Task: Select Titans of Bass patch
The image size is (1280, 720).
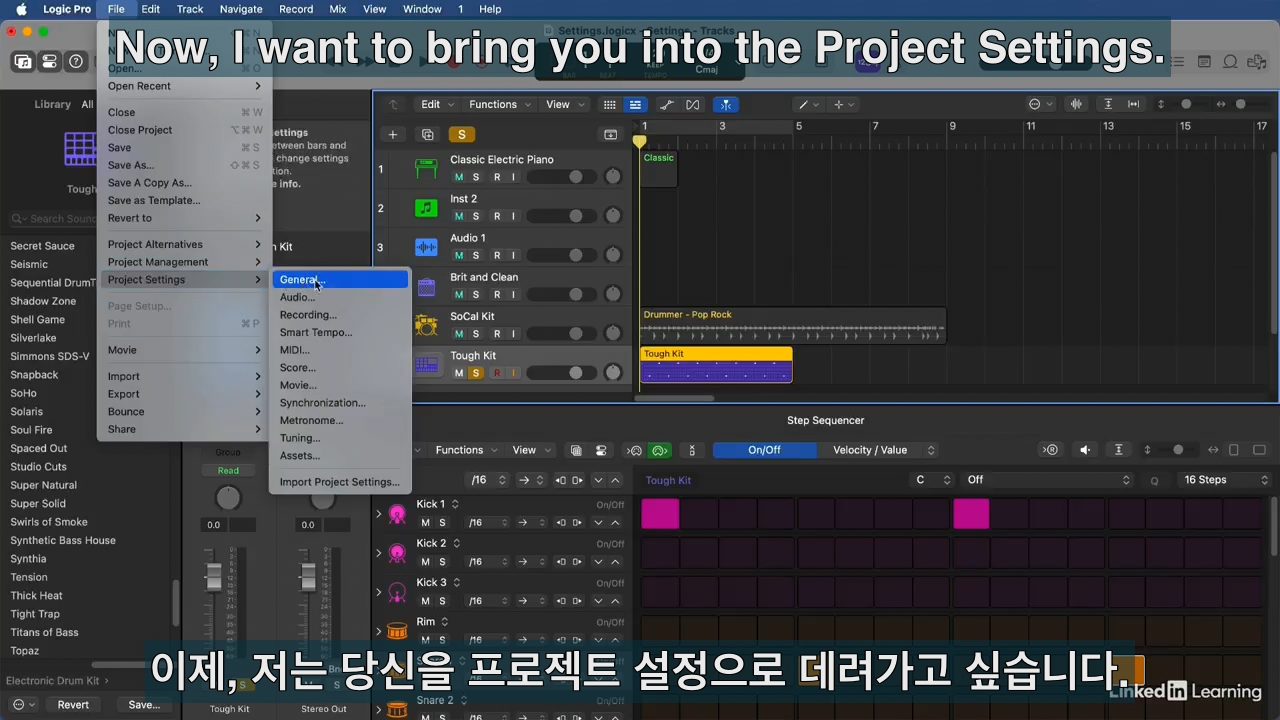Action: point(44,632)
